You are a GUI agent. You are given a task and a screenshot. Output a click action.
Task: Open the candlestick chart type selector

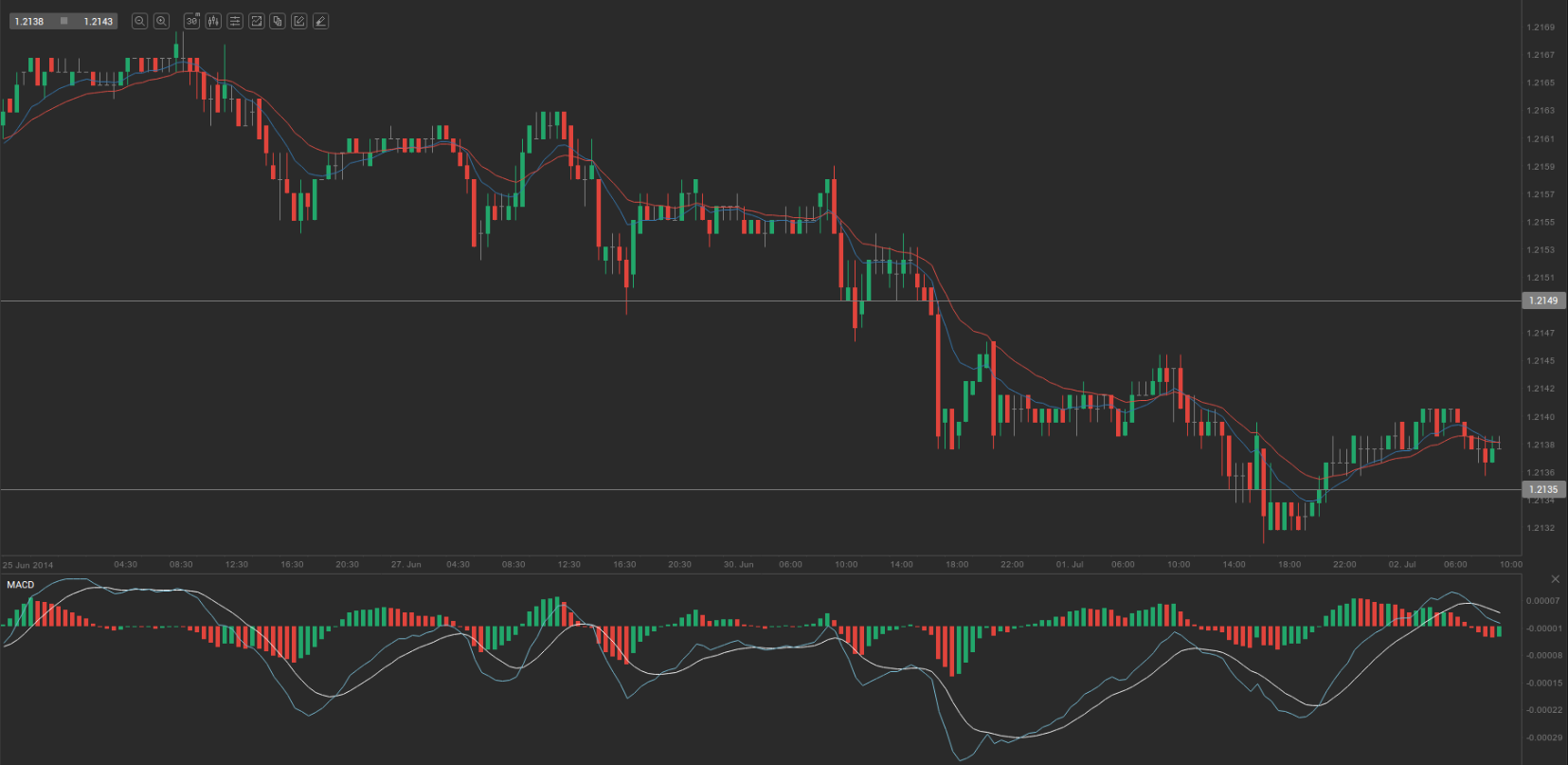(213, 21)
